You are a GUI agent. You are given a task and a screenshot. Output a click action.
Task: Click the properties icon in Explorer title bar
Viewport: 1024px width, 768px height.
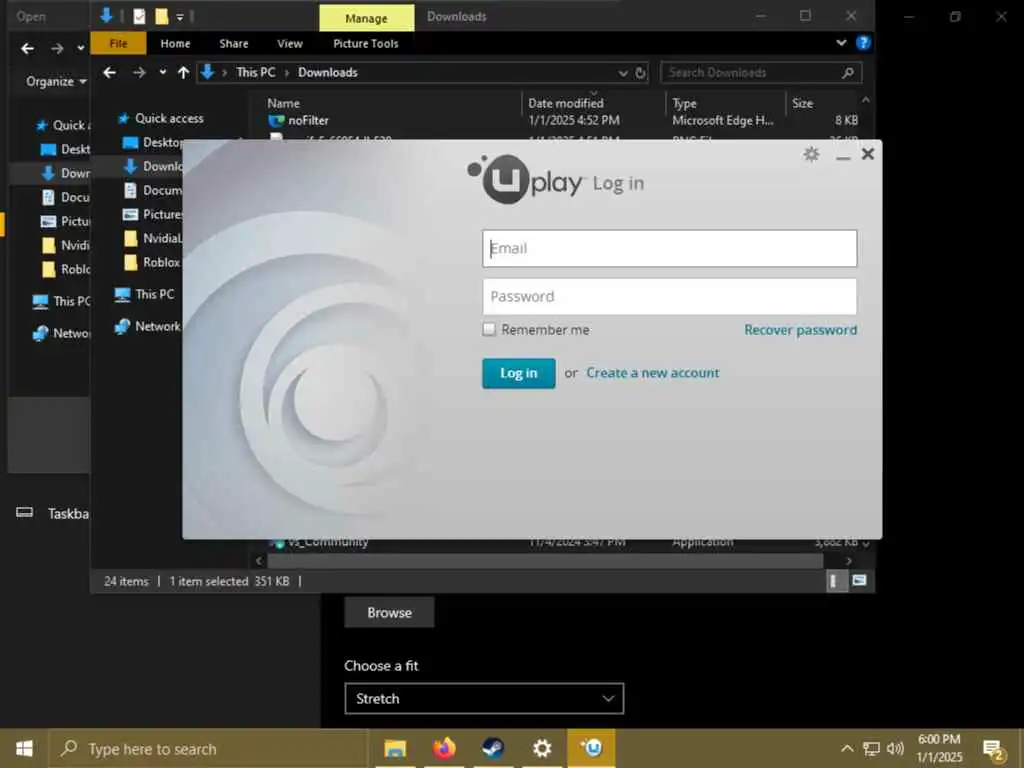[139, 16]
